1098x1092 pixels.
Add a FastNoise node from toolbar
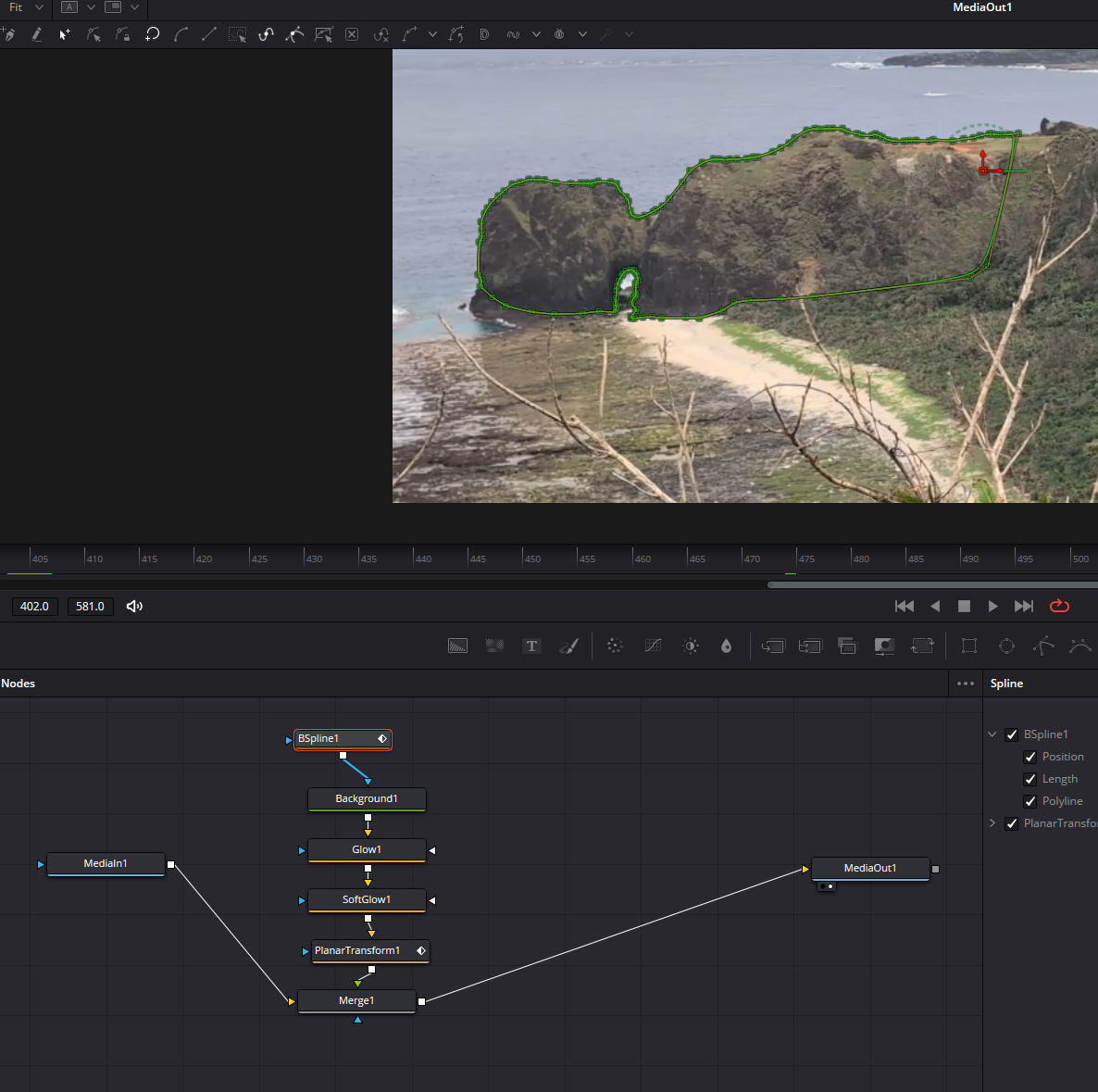pyautogui.click(x=494, y=646)
